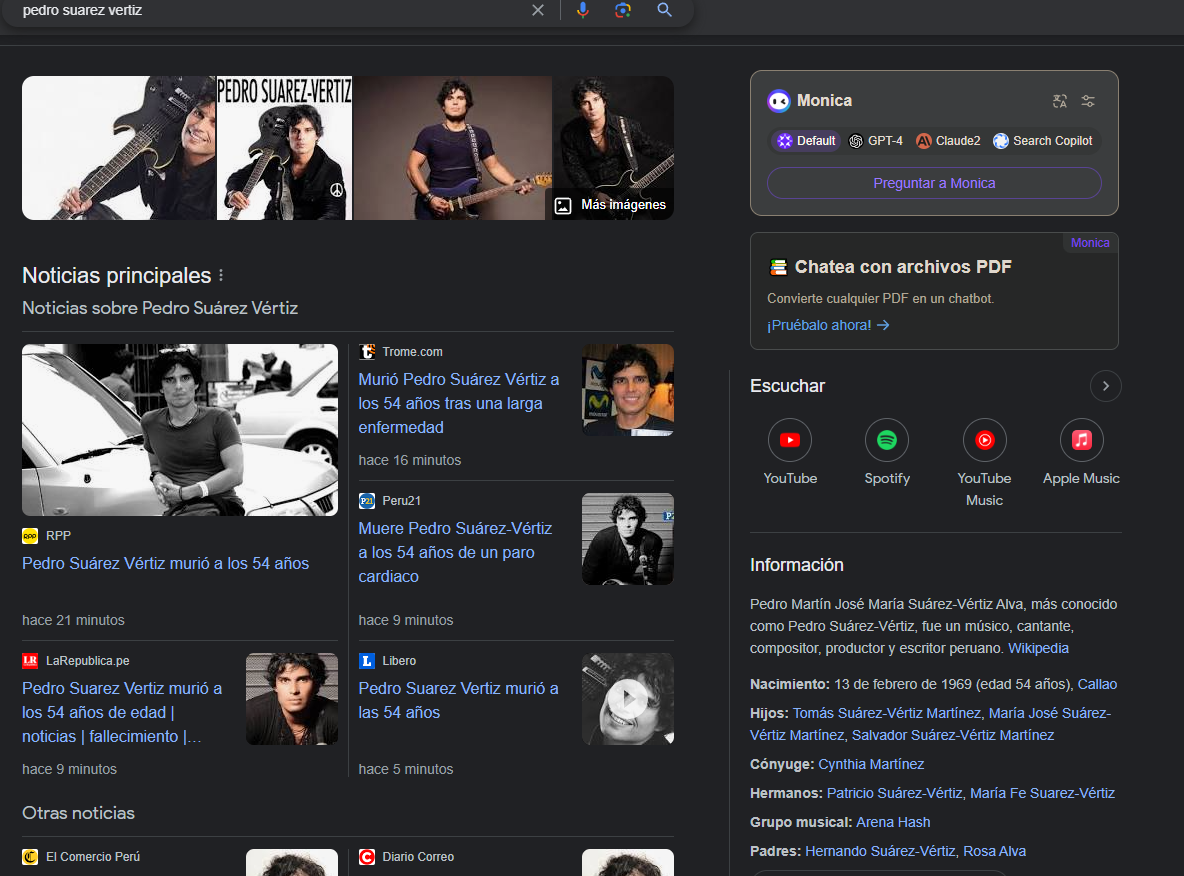Open Libero headline murió a las 54 años
Screen dimensions: 1184x876
click(x=458, y=700)
